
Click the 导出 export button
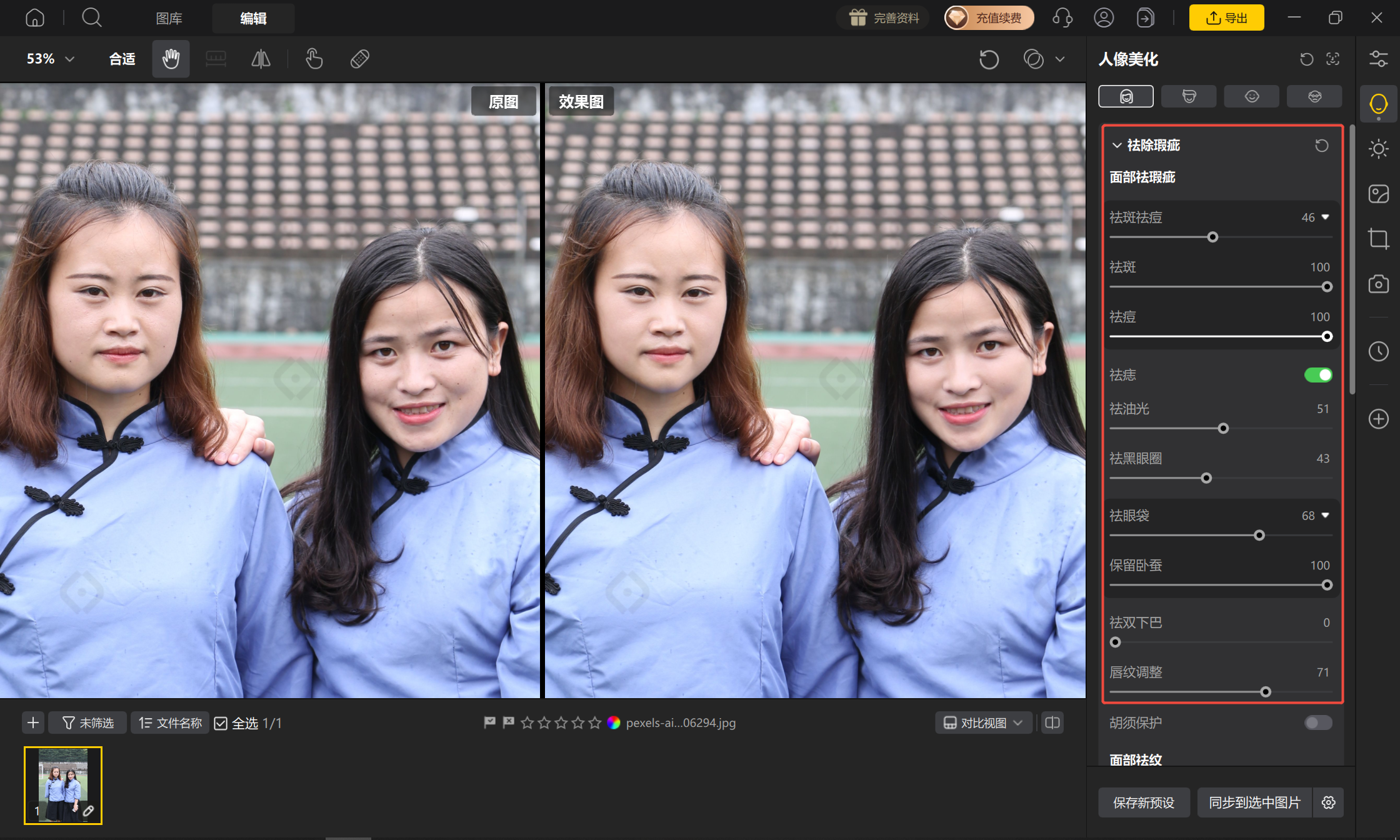click(1226, 18)
